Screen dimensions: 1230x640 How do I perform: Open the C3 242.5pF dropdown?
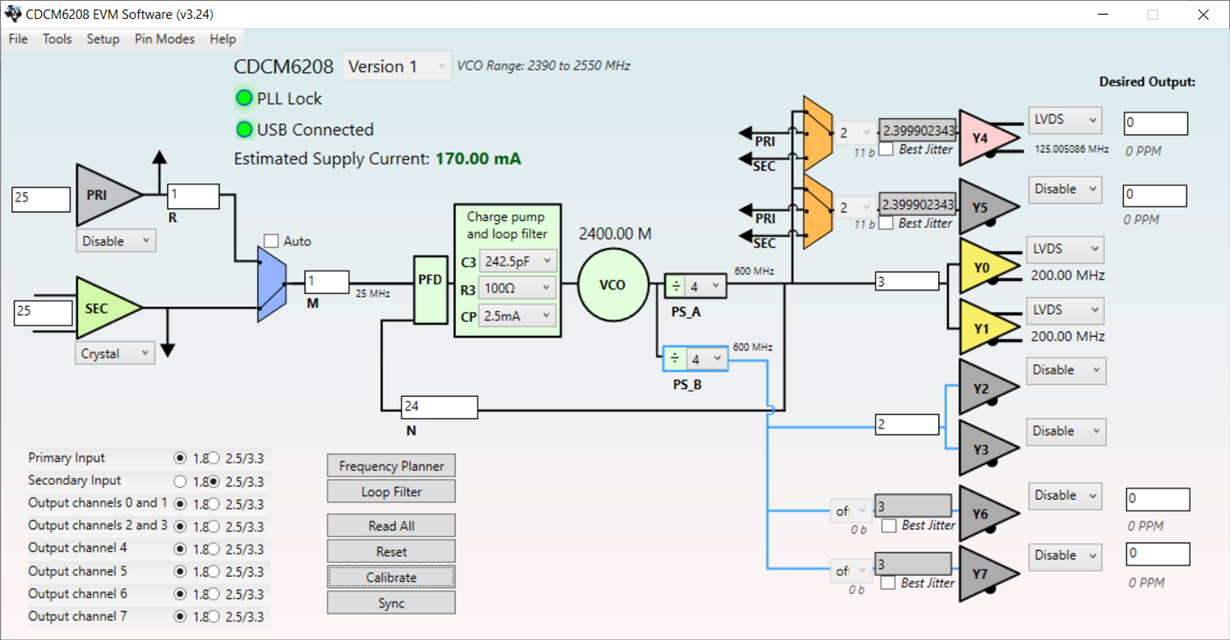516,262
